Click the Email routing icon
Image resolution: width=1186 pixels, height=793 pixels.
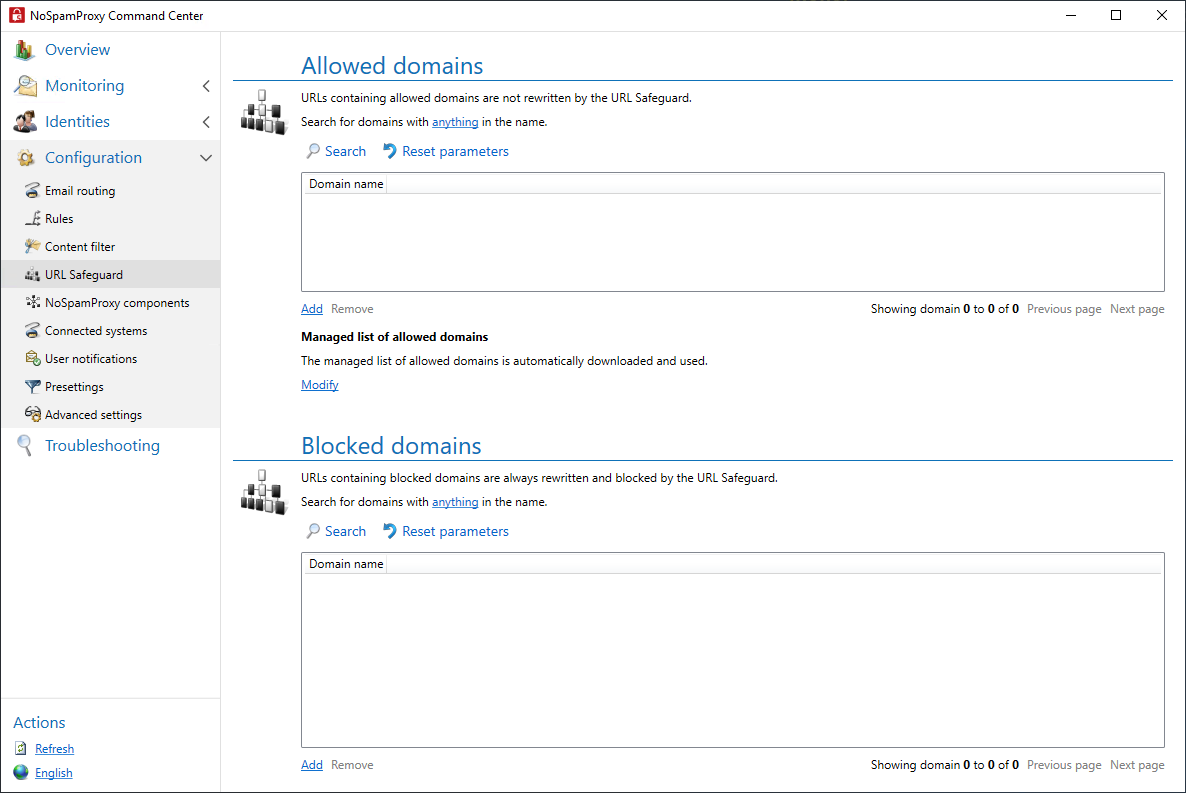coord(32,190)
